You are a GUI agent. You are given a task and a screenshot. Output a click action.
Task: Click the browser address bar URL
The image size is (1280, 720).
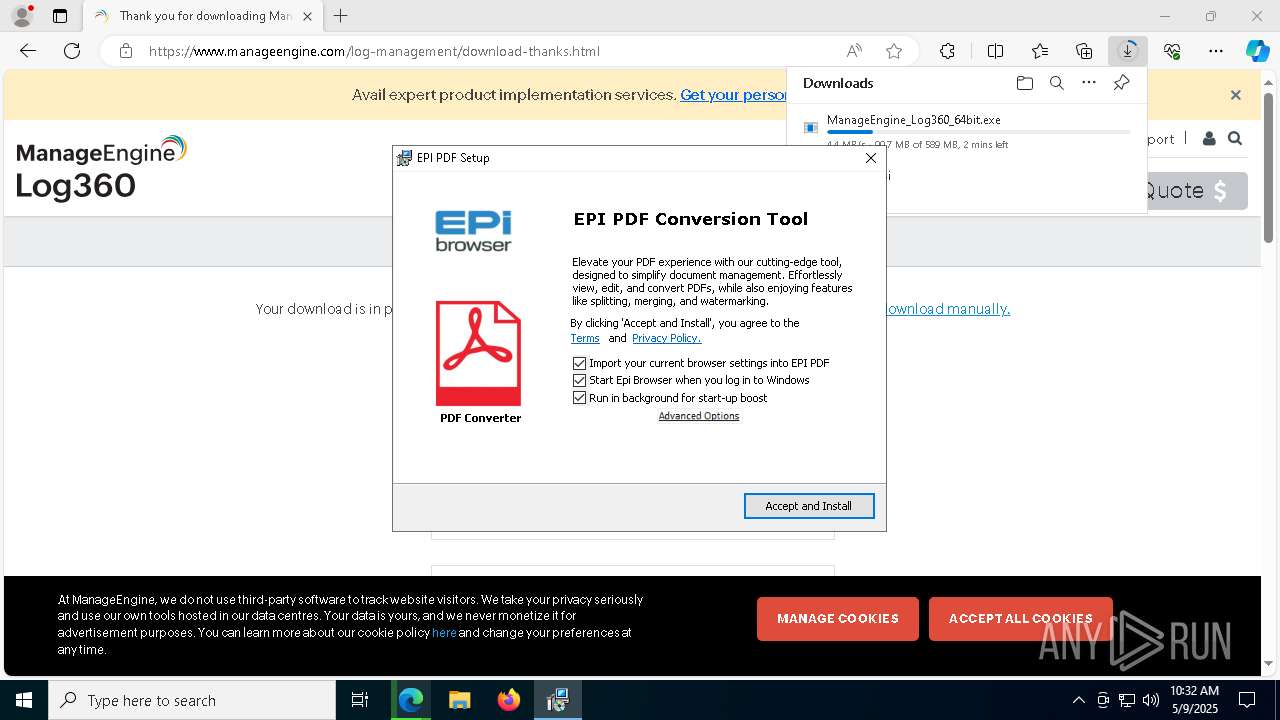coord(375,51)
